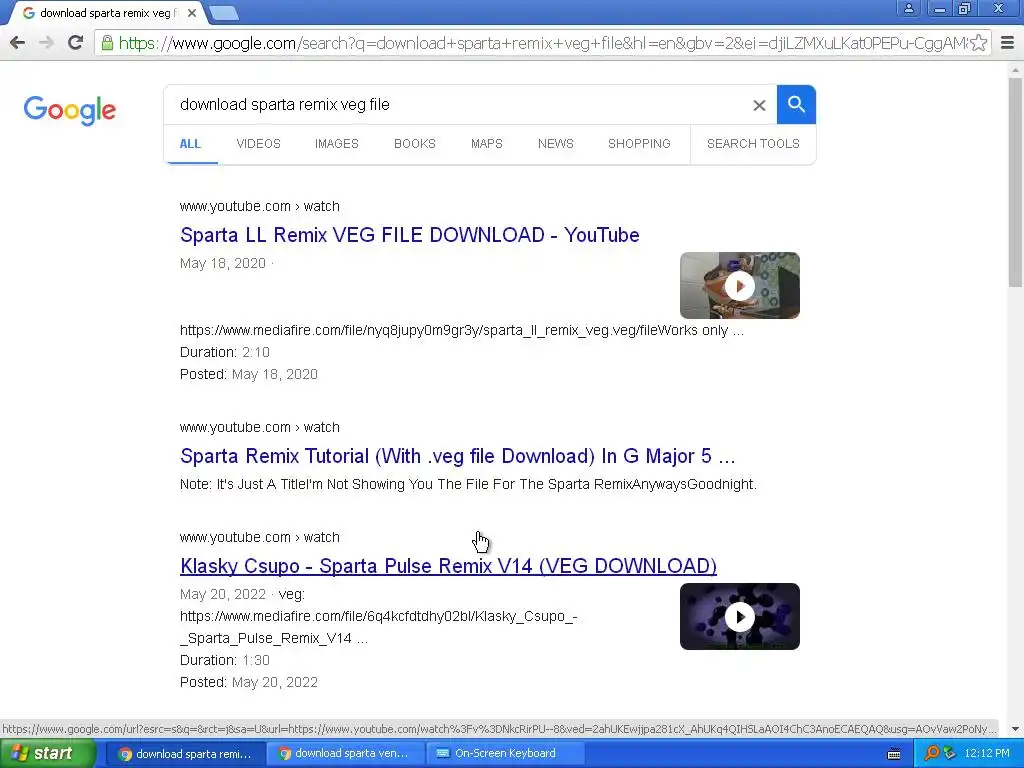The width and height of the screenshot is (1024, 768).
Task: Switch to the MAPS results tab
Action: point(487,144)
